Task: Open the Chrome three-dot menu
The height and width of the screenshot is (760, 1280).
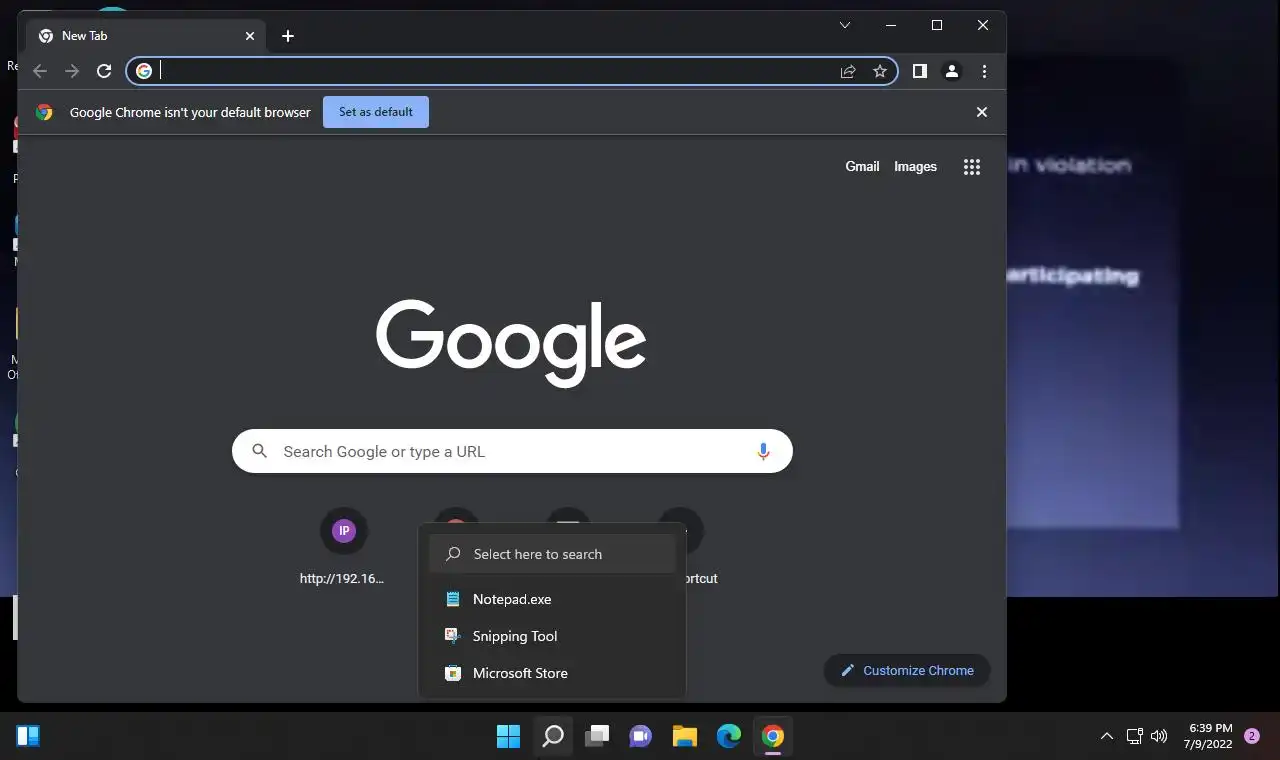Action: click(x=985, y=71)
